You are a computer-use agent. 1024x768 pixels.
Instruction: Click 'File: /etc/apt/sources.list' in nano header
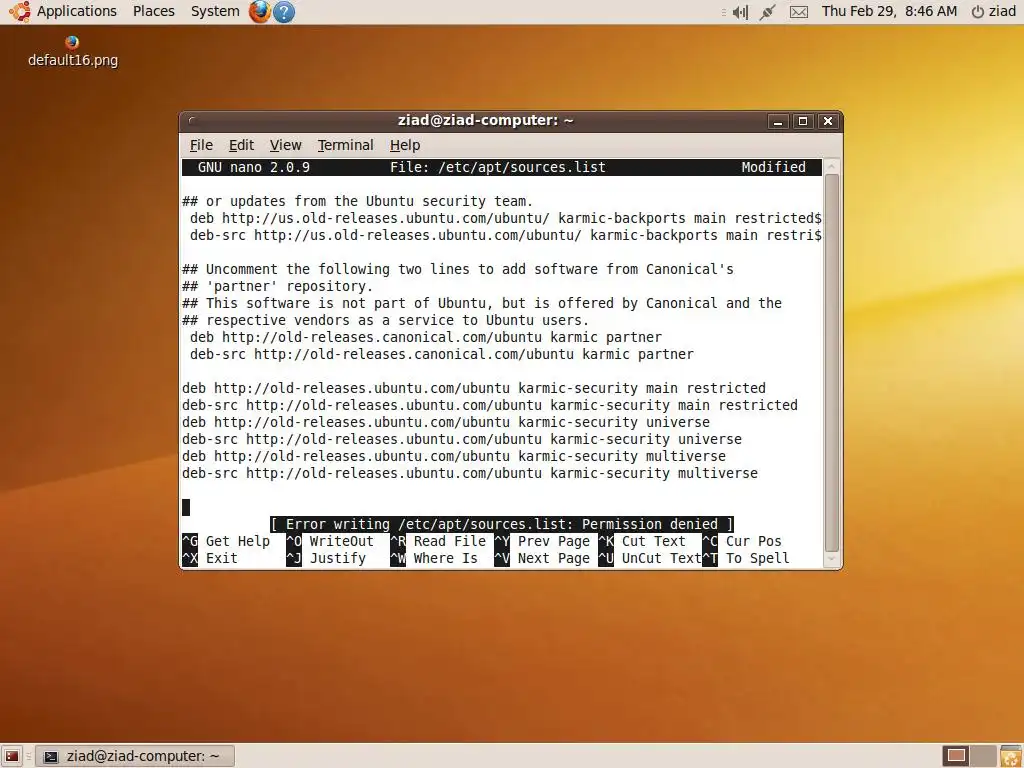pyautogui.click(x=498, y=167)
